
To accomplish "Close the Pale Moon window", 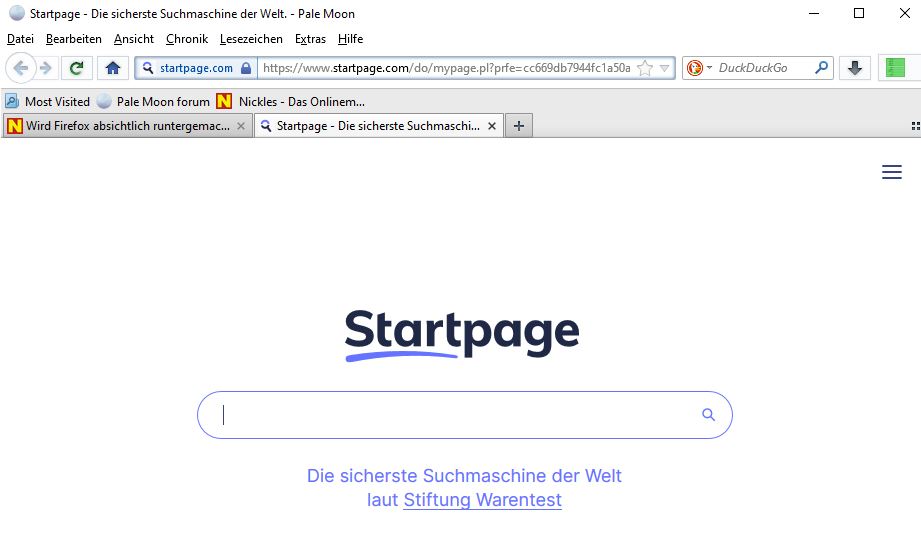I will point(905,13).
